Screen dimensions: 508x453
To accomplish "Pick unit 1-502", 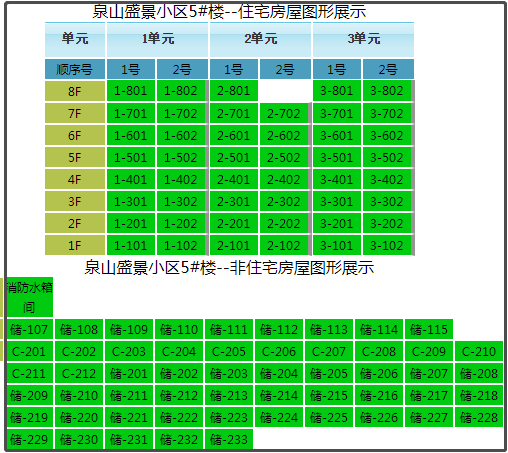I will (x=181, y=158).
